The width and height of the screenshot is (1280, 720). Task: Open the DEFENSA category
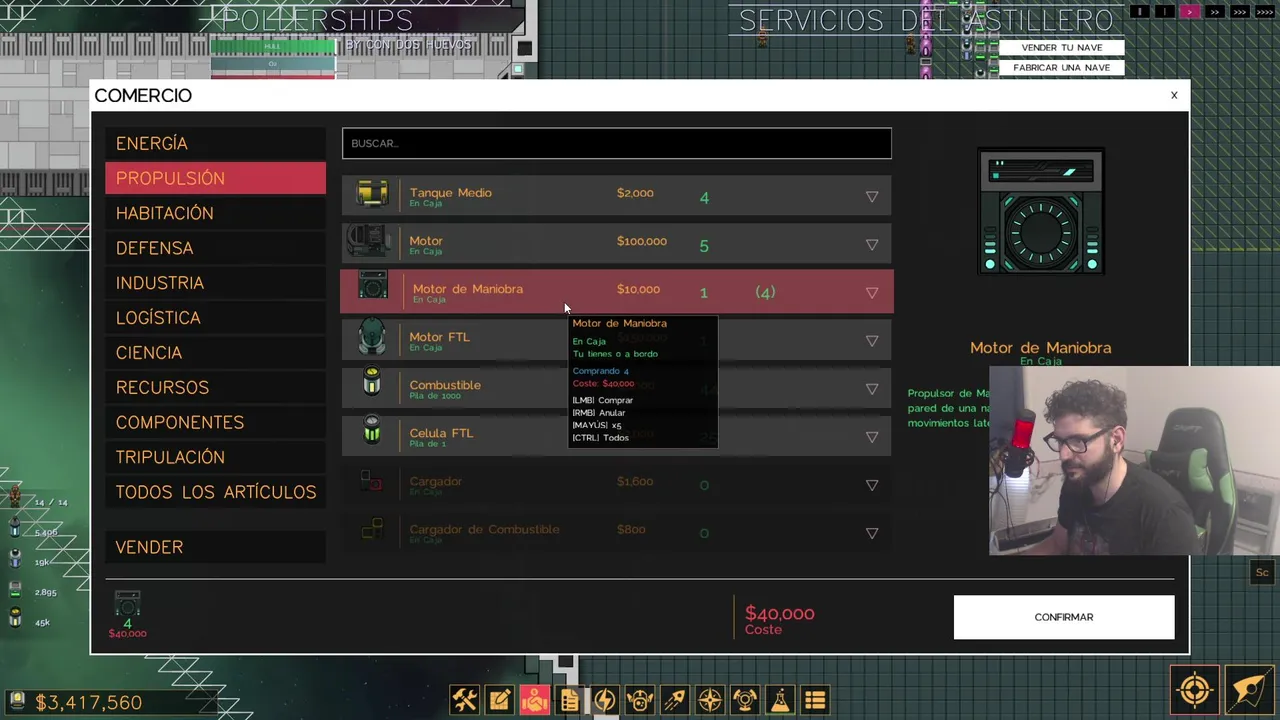[215, 248]
